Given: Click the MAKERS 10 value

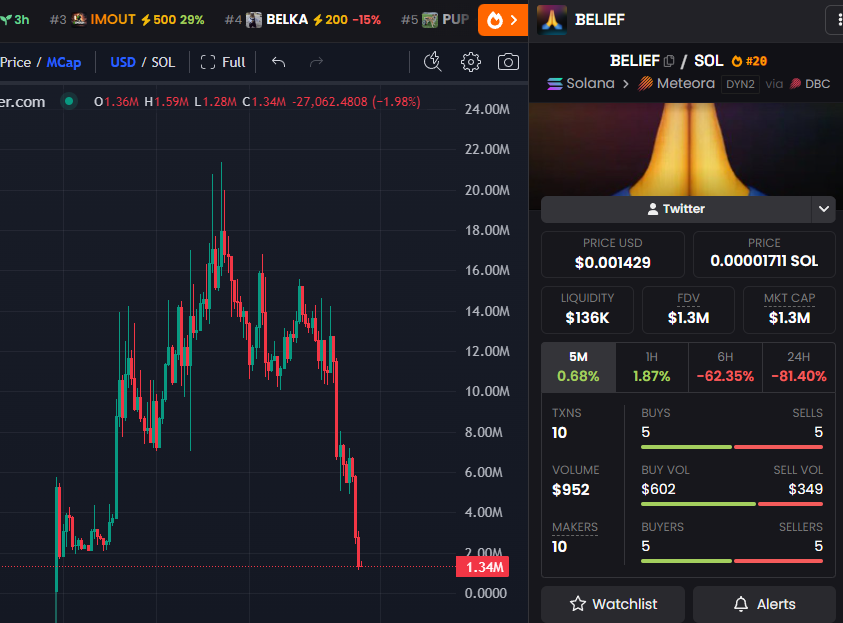Looking at the screenshot, I should pyautogui.click(x=559, y=547).
